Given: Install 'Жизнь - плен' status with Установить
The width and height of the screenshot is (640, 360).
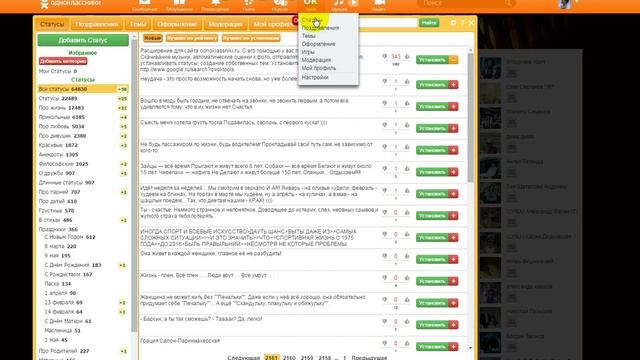Looking at the screenshot, I should [432, 281].
